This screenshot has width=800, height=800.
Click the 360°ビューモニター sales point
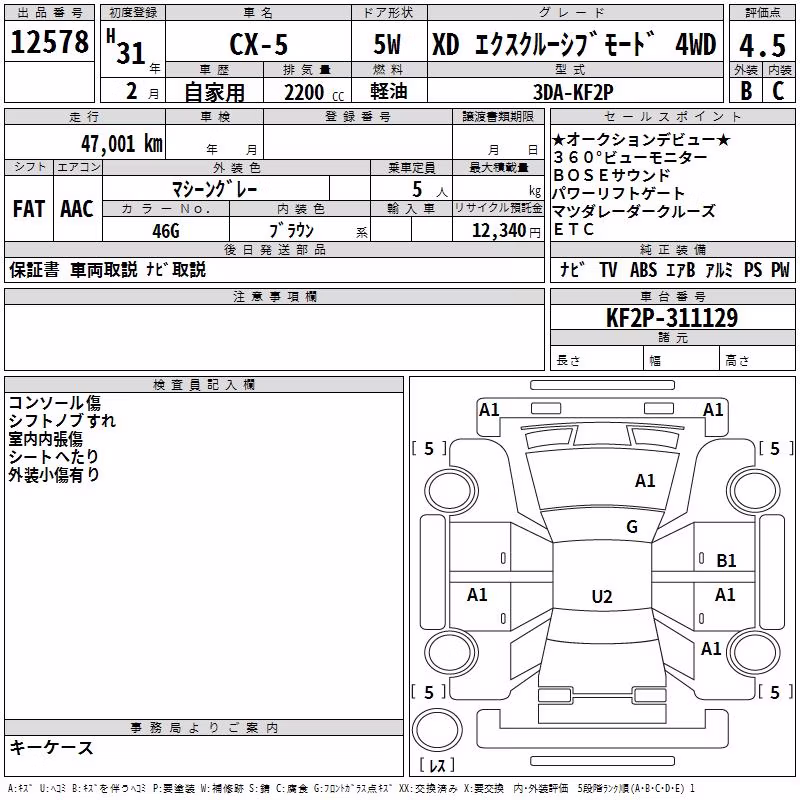[631, 157]
